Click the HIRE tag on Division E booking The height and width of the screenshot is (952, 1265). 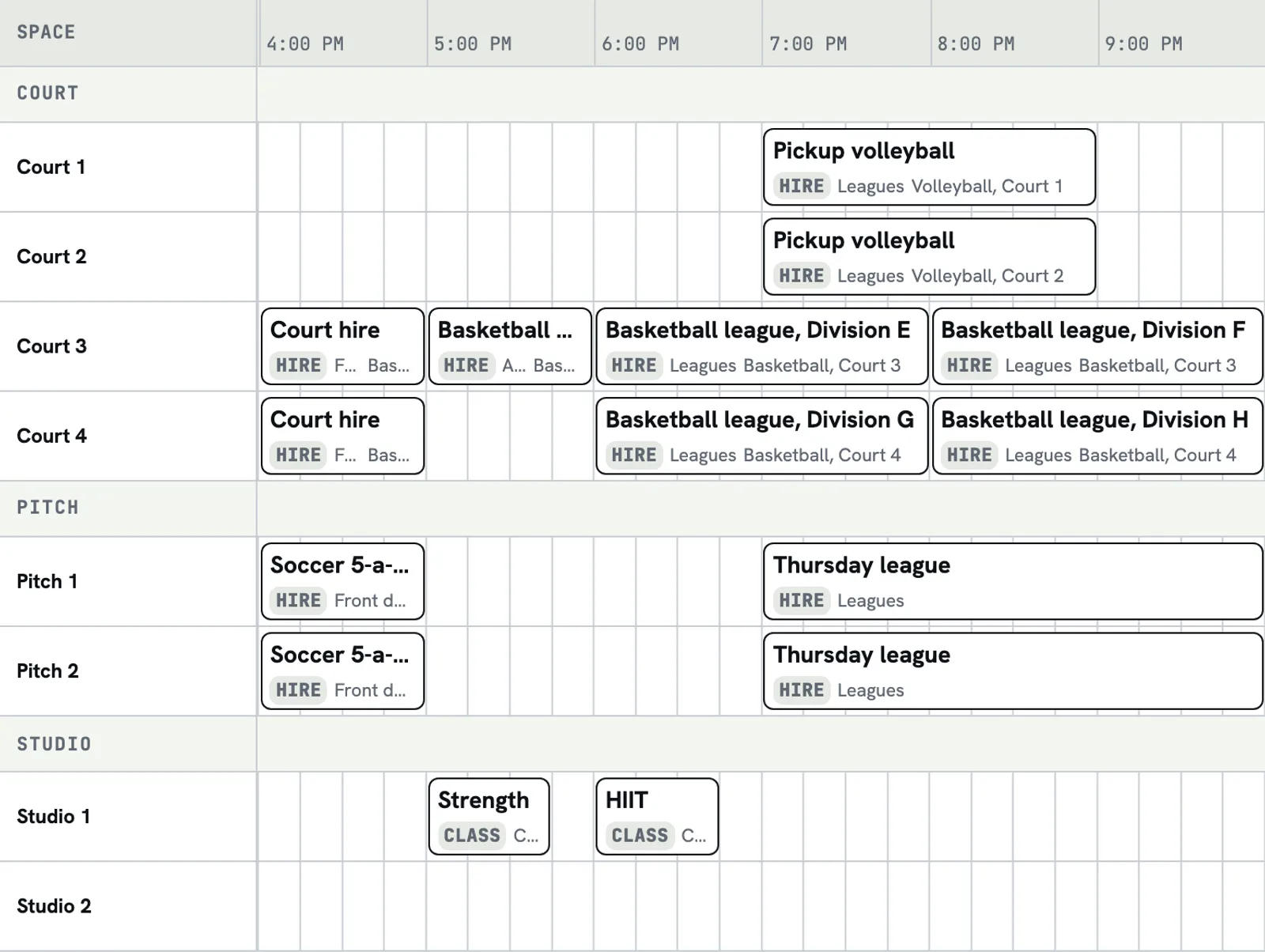click(x=634, y=365)
